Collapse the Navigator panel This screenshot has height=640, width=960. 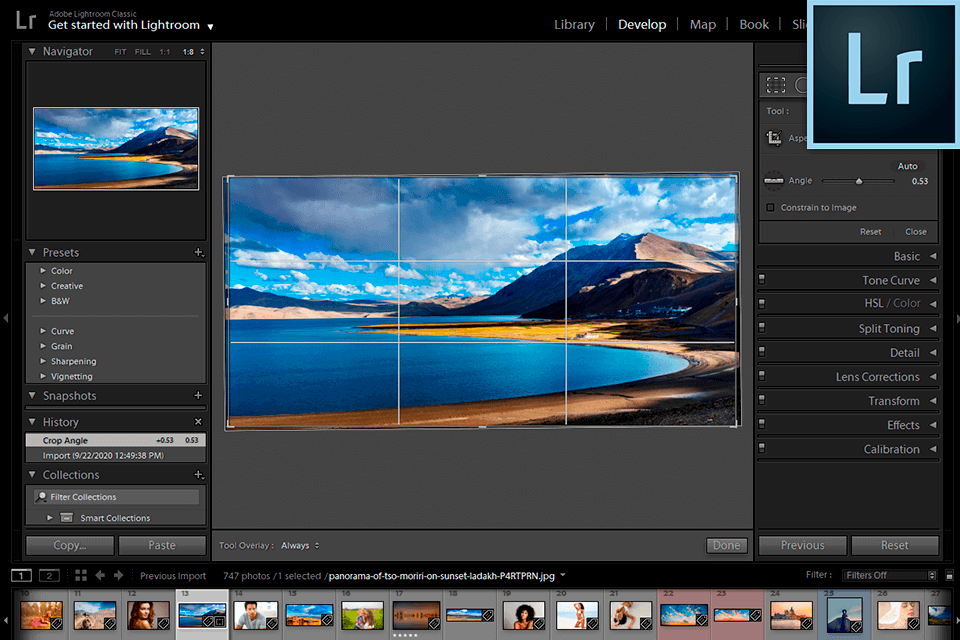32,51
